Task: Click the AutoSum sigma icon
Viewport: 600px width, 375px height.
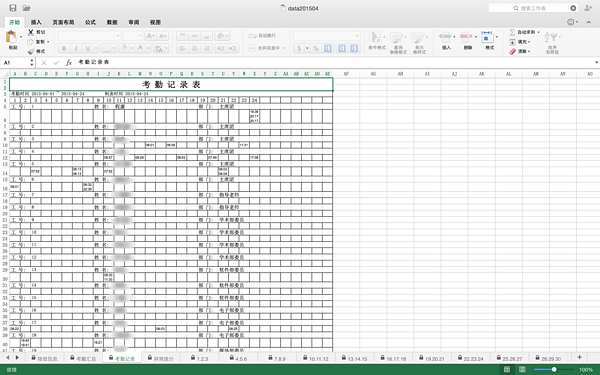Action: (512, 32)
